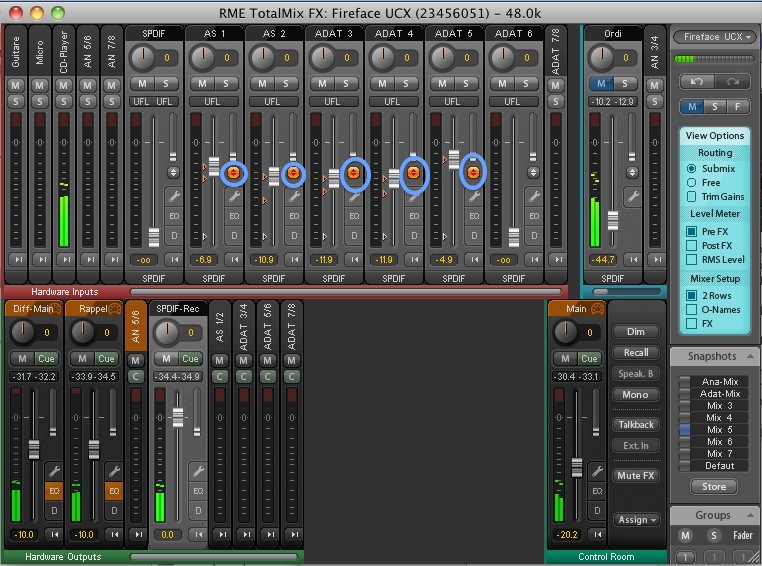Open the Assign dropdown in Control Room
762x566 pixels.
pyautogui.click(x=636, y=520)
